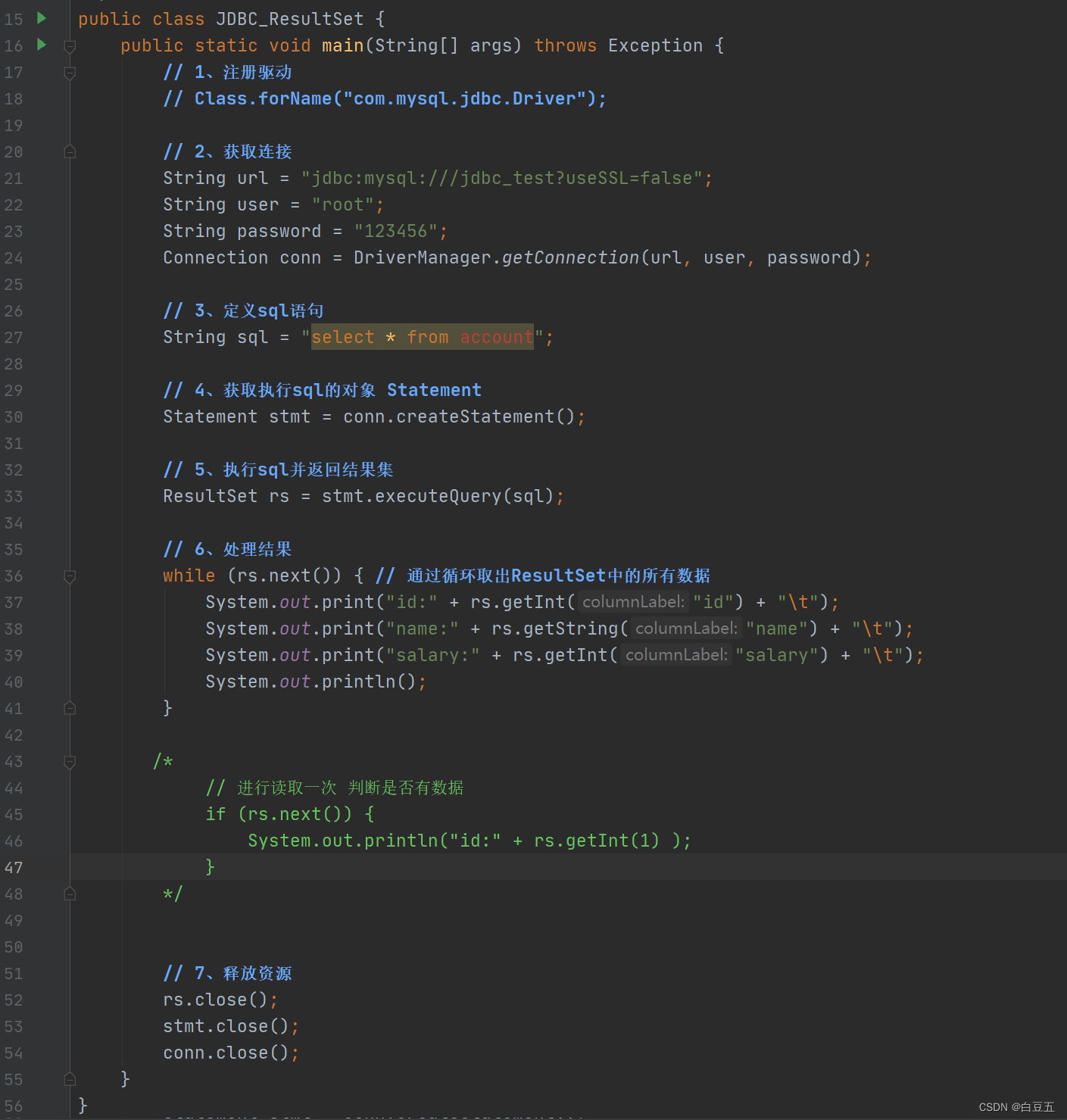Click the highlighted "select * from account" SQL string
The height and width of the screenshot is (1120, 1067).
coord(423,337)
